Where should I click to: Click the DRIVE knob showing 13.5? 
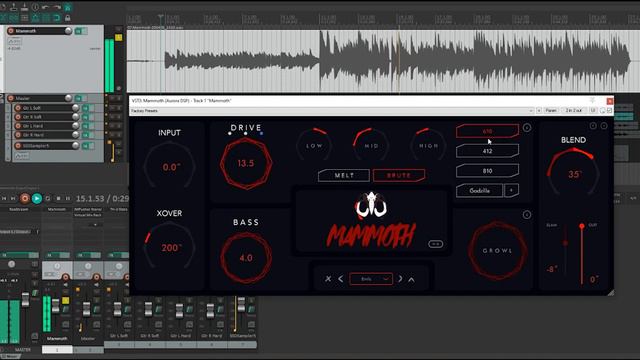(x=246, y=163)
